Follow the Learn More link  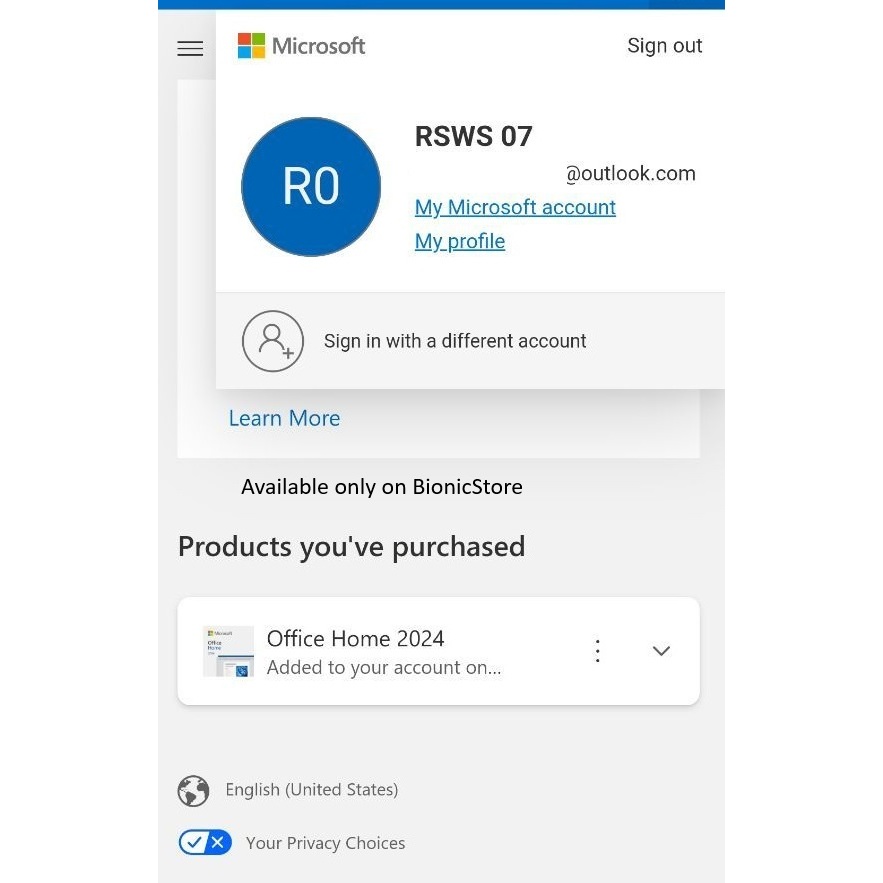click(x=284, y=418)
